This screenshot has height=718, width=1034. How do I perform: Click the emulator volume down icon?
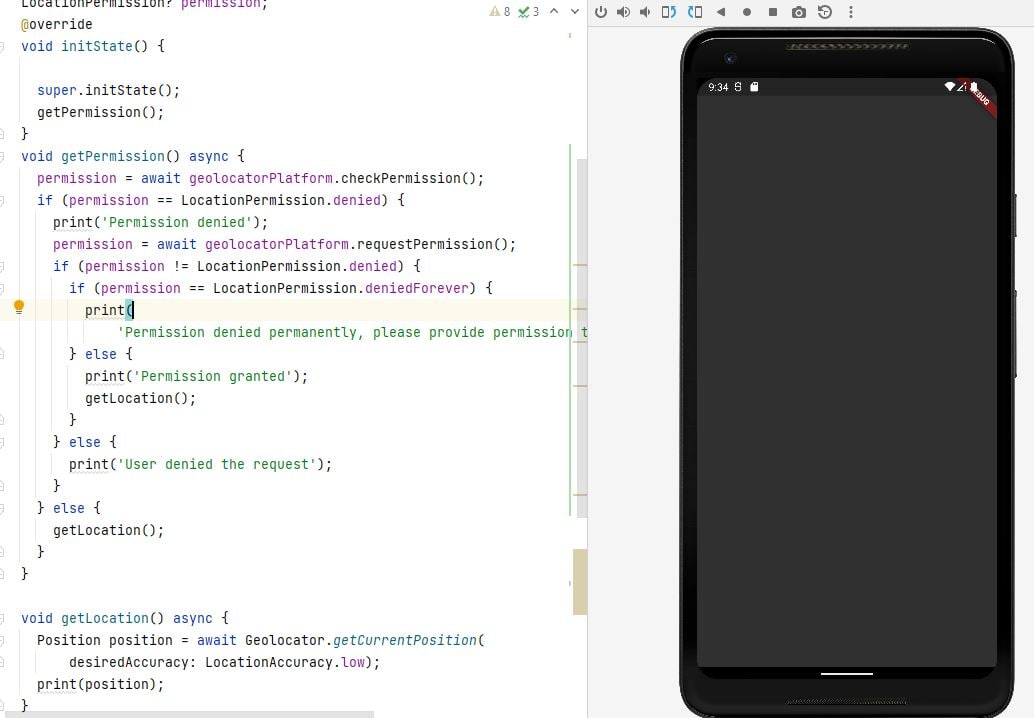tap(645, 12)
